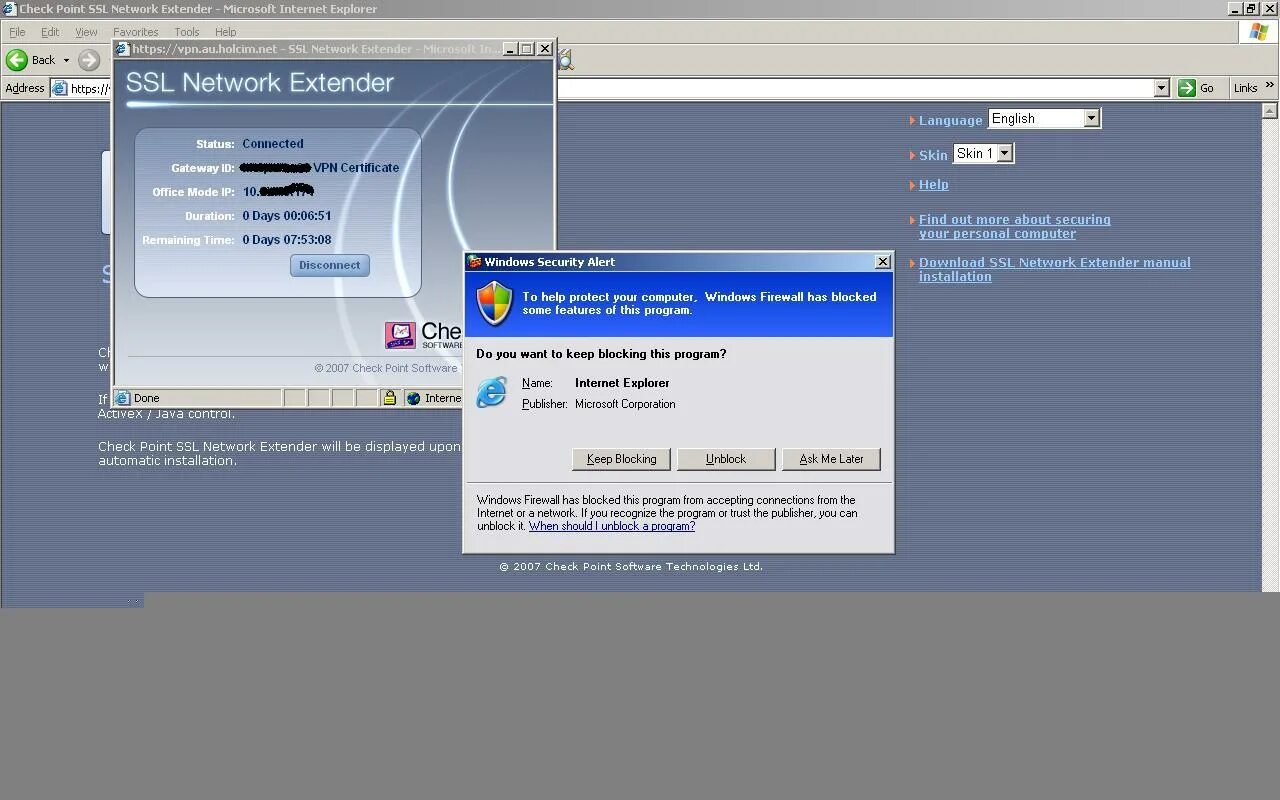Open the File menu
Viewport: 1280px width, 800px height.
point(17,32)
